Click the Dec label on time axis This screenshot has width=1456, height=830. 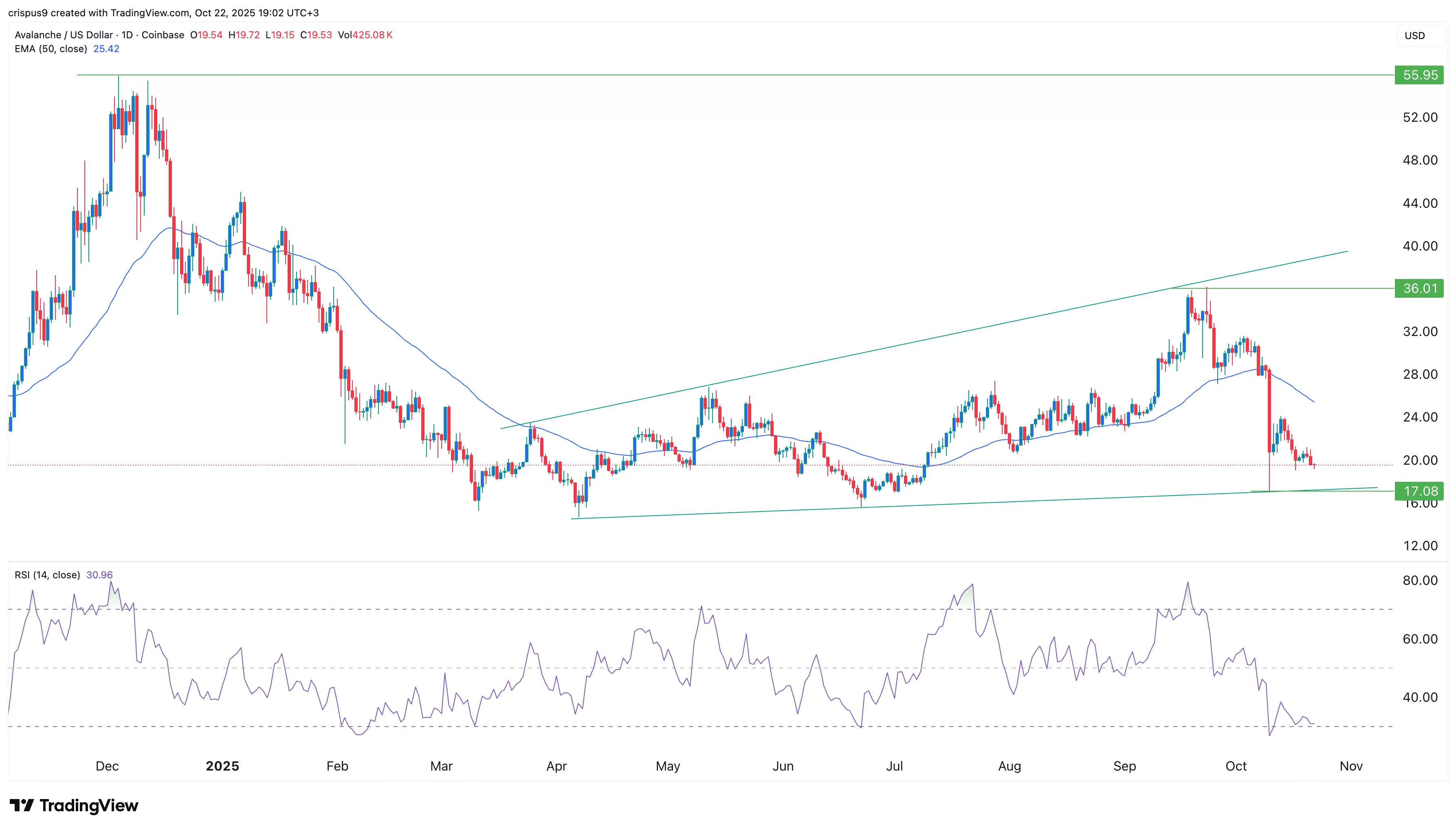(107, 766)
